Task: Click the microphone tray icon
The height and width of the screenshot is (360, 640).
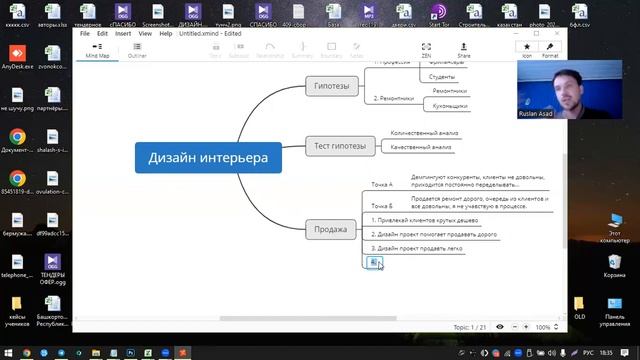Action: (x=563, y=353)
